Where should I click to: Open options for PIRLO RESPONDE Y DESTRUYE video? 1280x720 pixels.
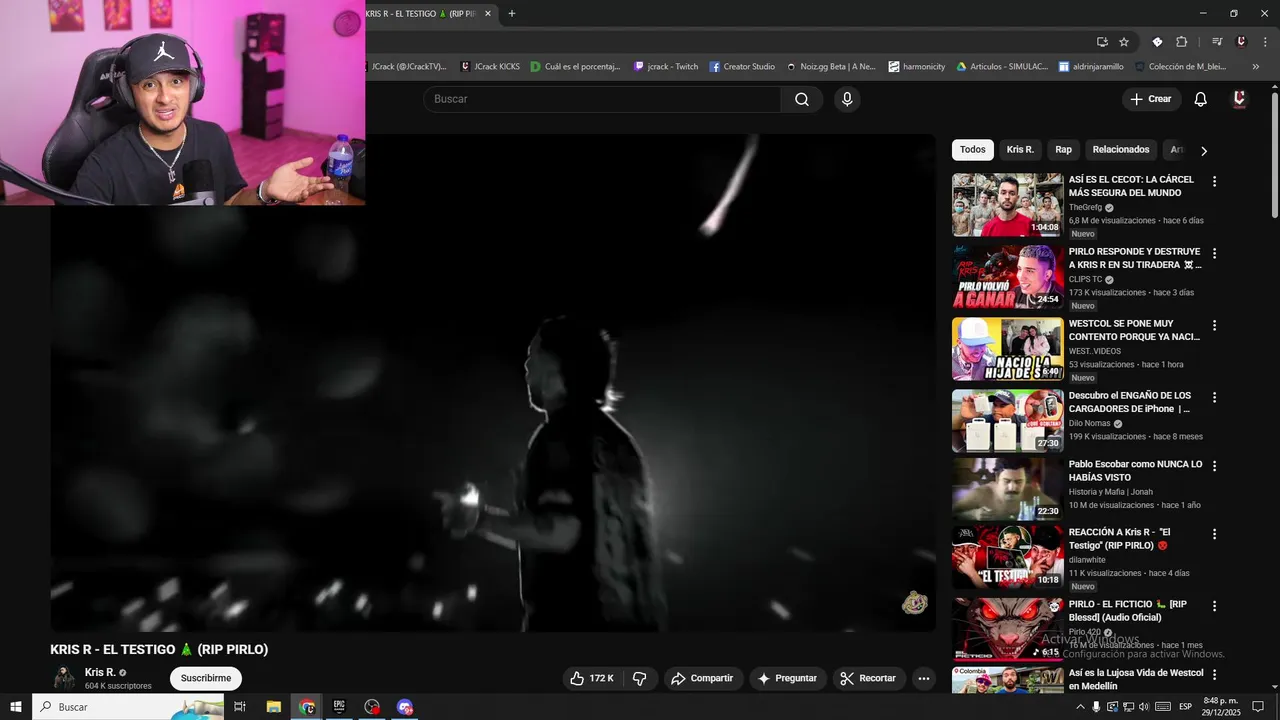[x=1215, y=254]
